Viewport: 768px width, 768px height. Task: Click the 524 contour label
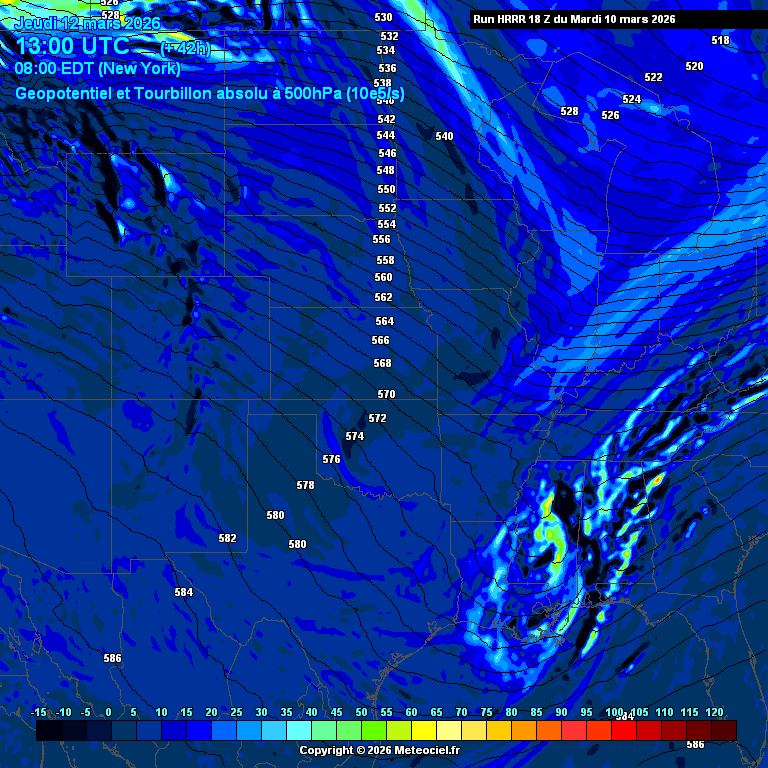point(631,100)
